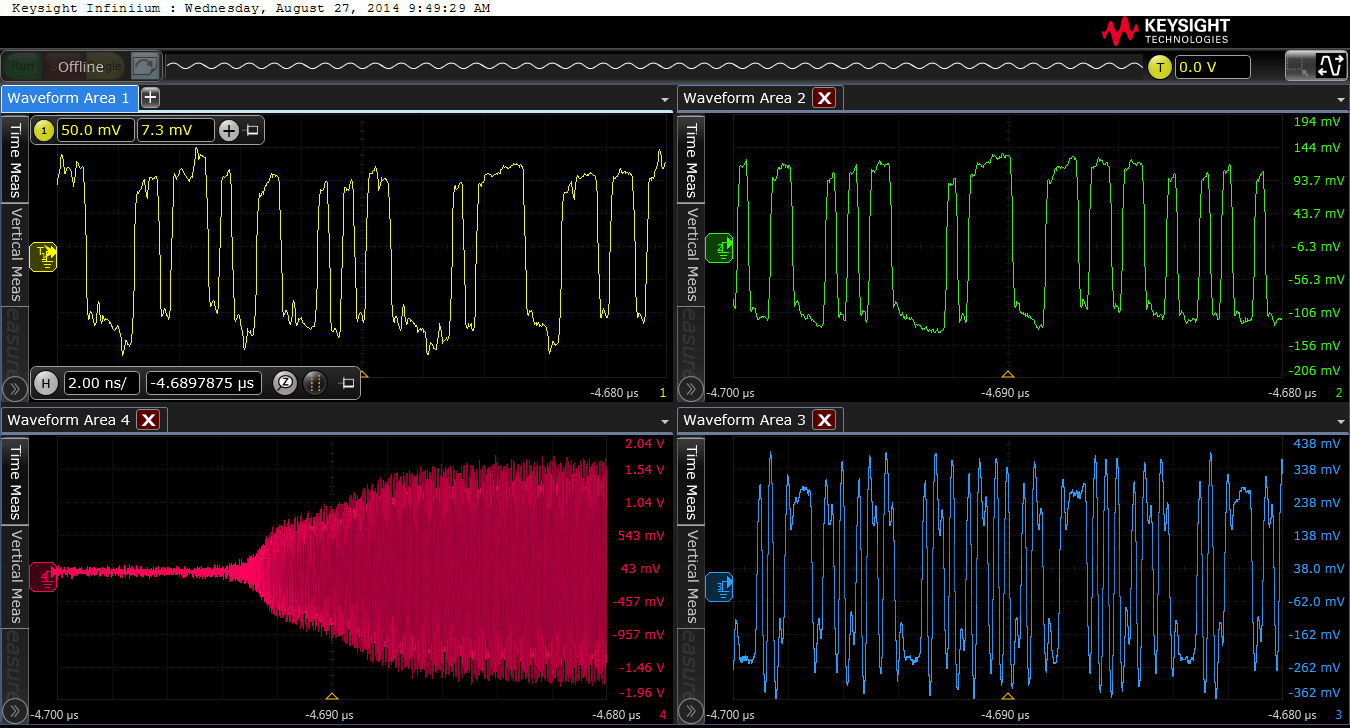Toggle the undock pin on the horizontal bar

[348, 383]
